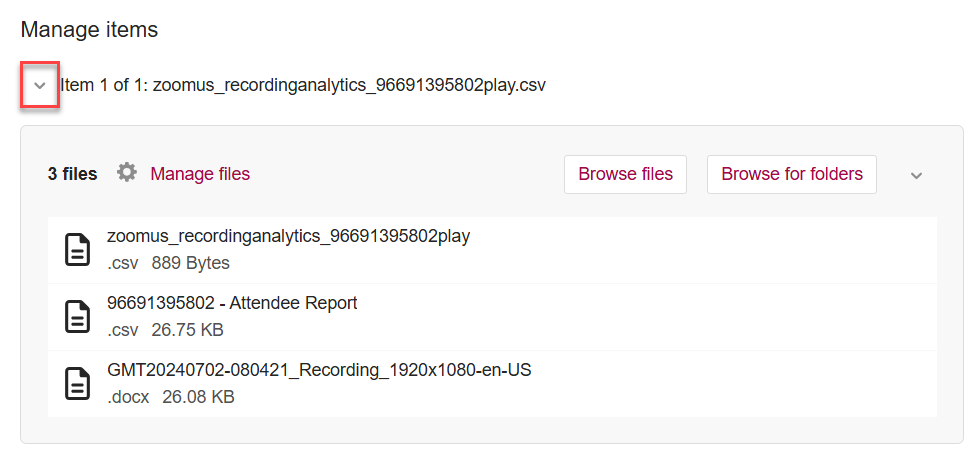
Task: Click the document icon of zoomus_recordinganalytics file
Action: 78,249
